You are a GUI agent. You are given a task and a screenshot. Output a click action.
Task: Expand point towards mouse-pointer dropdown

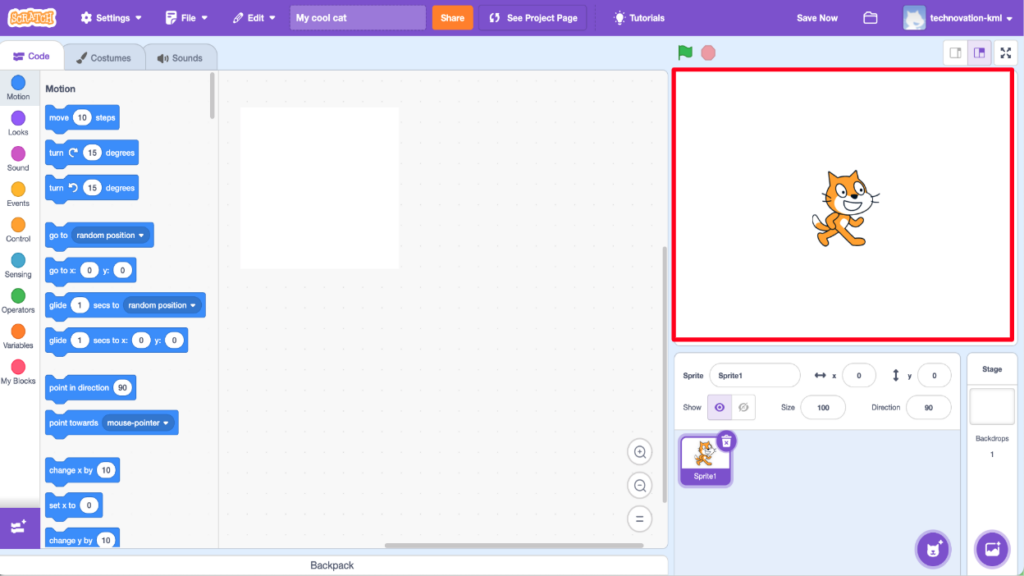pyautogui.click(x=138, y=423)
